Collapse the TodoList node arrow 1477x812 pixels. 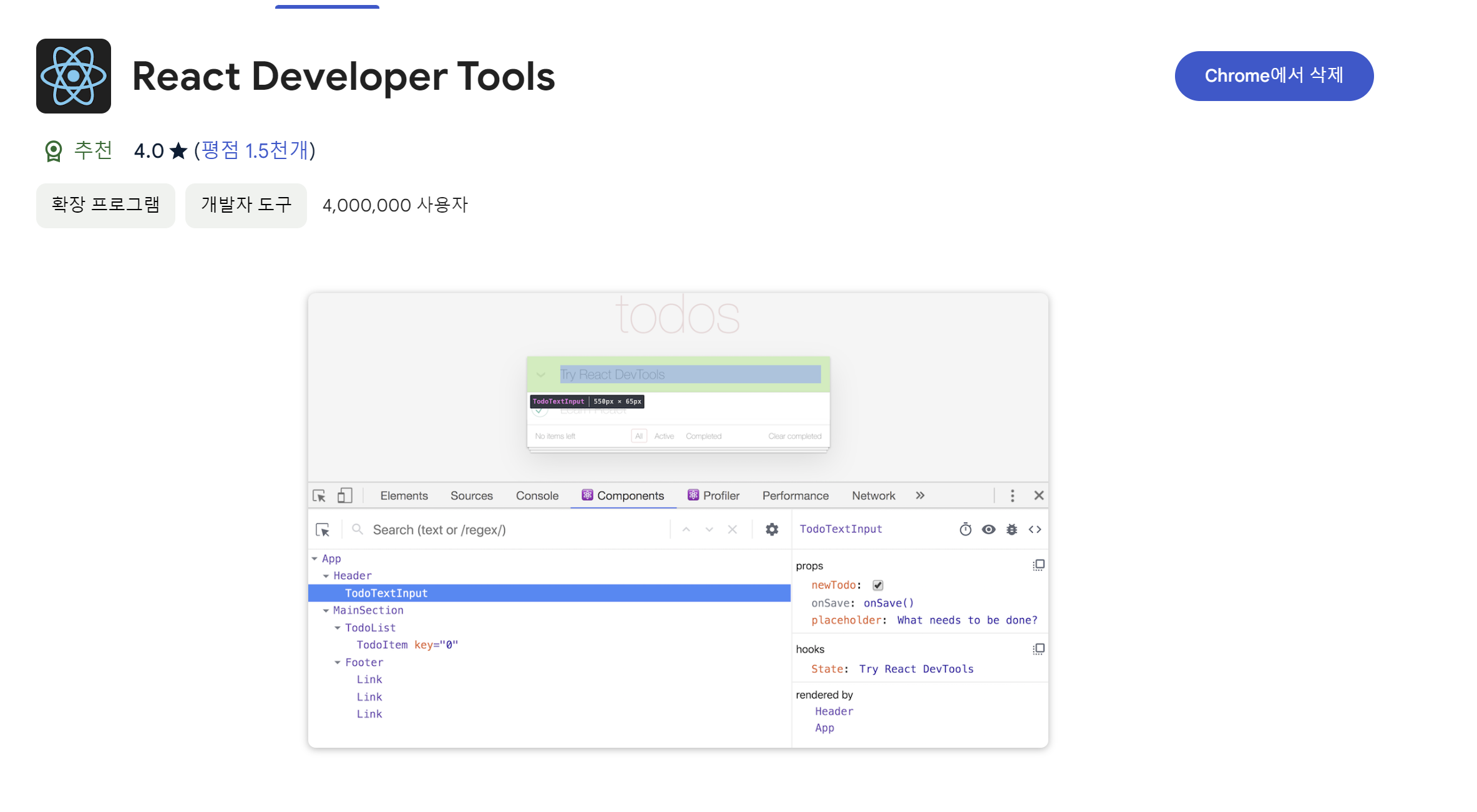coord(338,628)
